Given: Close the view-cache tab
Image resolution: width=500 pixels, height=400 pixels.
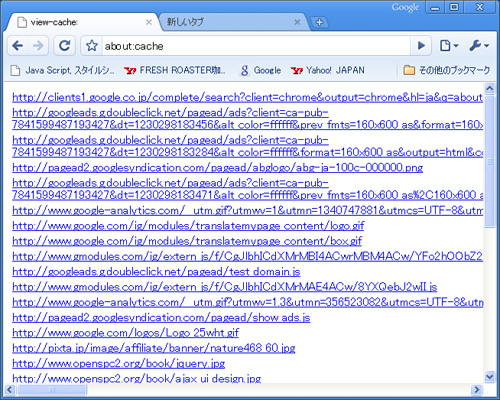Looking at the screenshot, I should tap(149, 22).
